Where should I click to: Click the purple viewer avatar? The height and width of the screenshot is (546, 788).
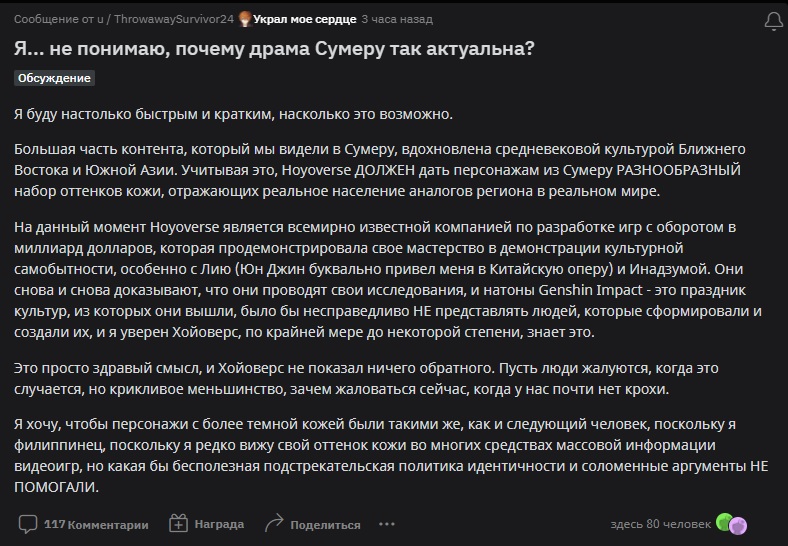pos(738,524)
